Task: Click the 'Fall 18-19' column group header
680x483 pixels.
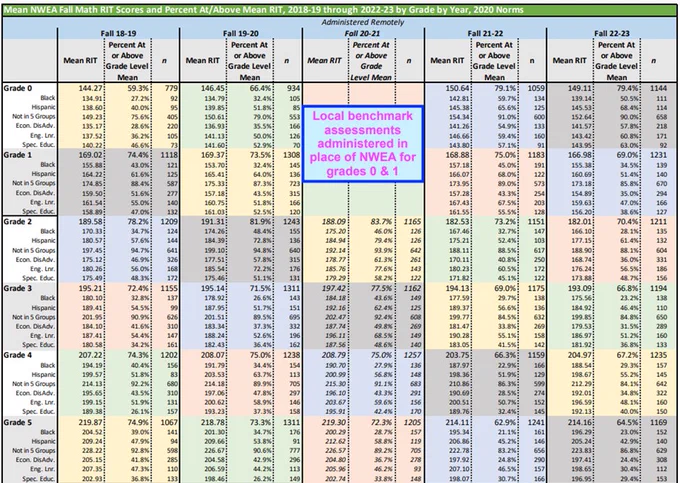Action: 118,33
